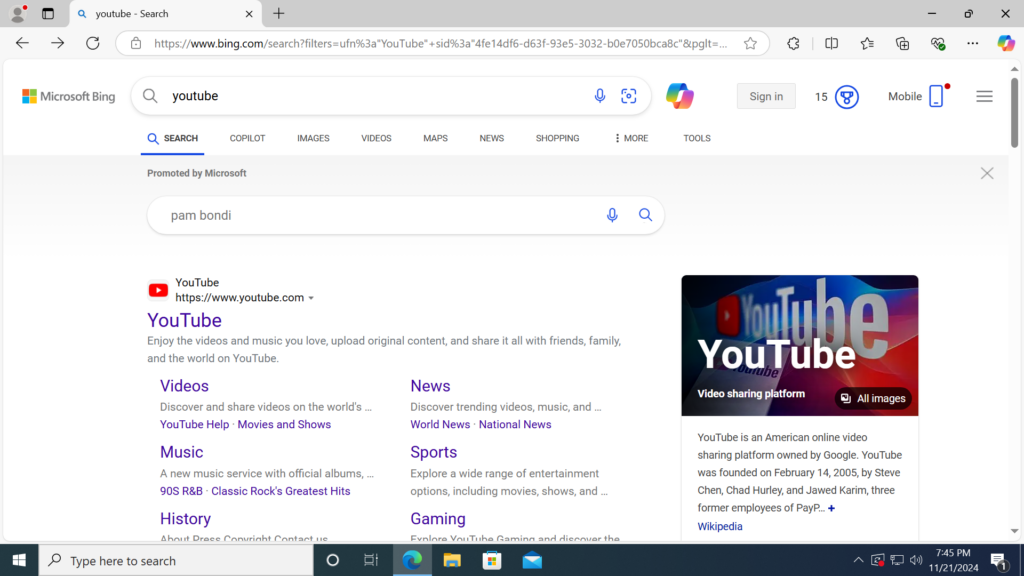Click the microphone icon in Bing search box
Viewport: 1024px width, 576px height.
pos(600,96)
